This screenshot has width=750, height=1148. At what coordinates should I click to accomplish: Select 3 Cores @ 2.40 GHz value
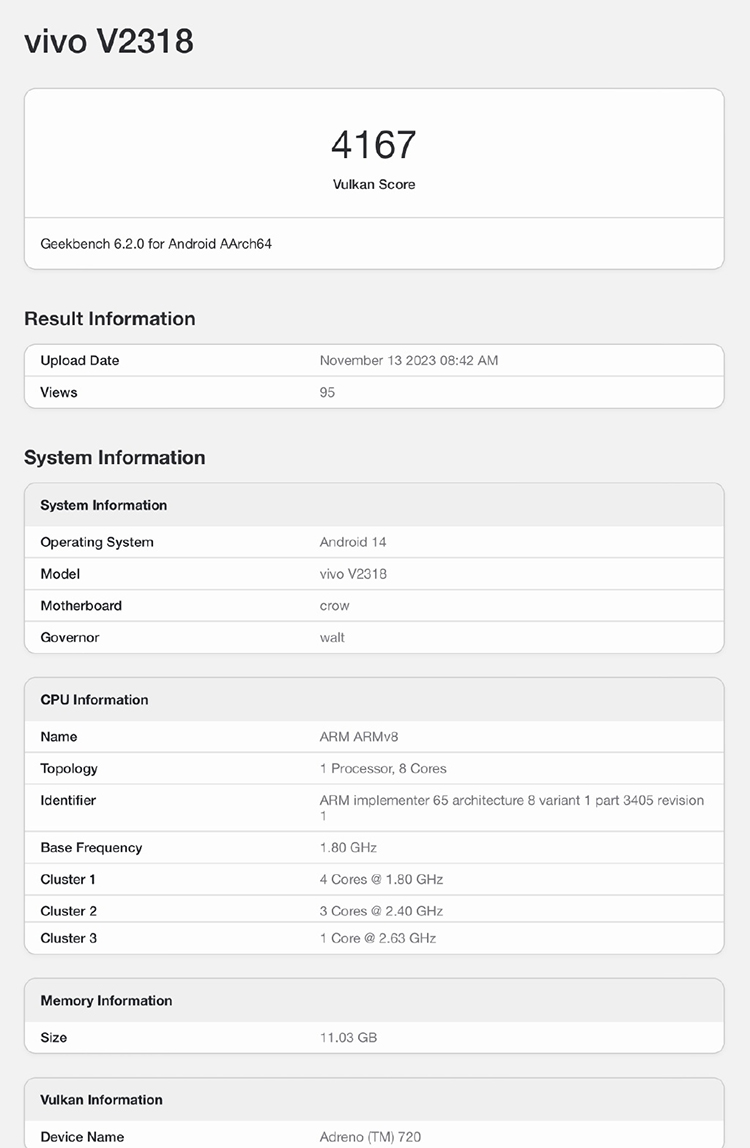tap(381, 912)
